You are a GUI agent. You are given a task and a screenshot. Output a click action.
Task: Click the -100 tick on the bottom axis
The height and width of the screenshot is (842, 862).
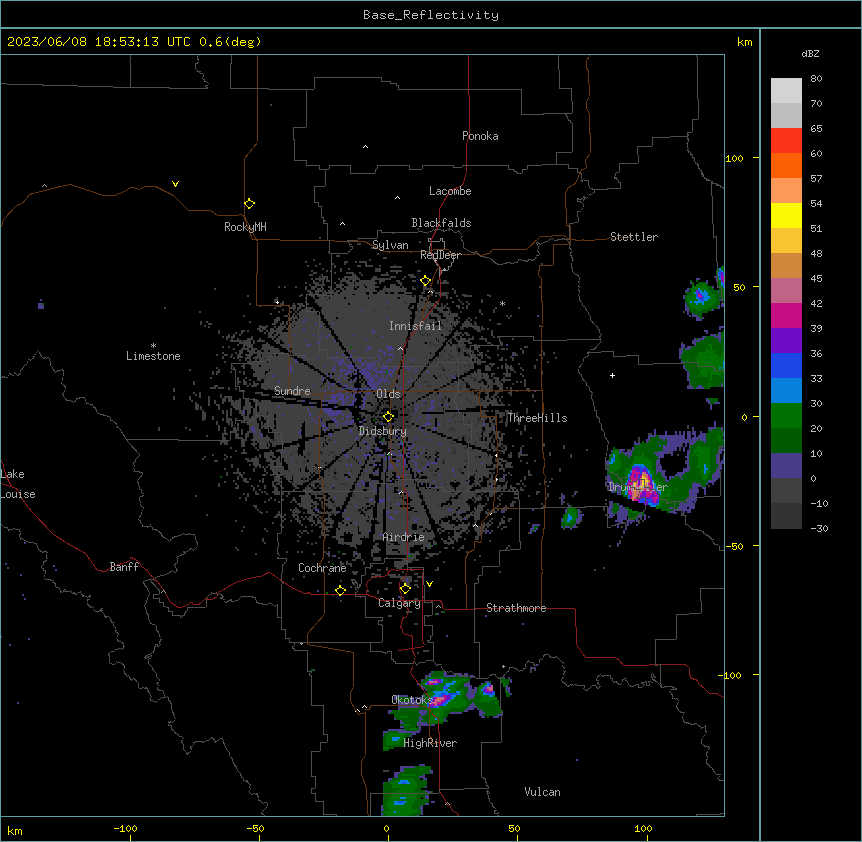point(125,828)
